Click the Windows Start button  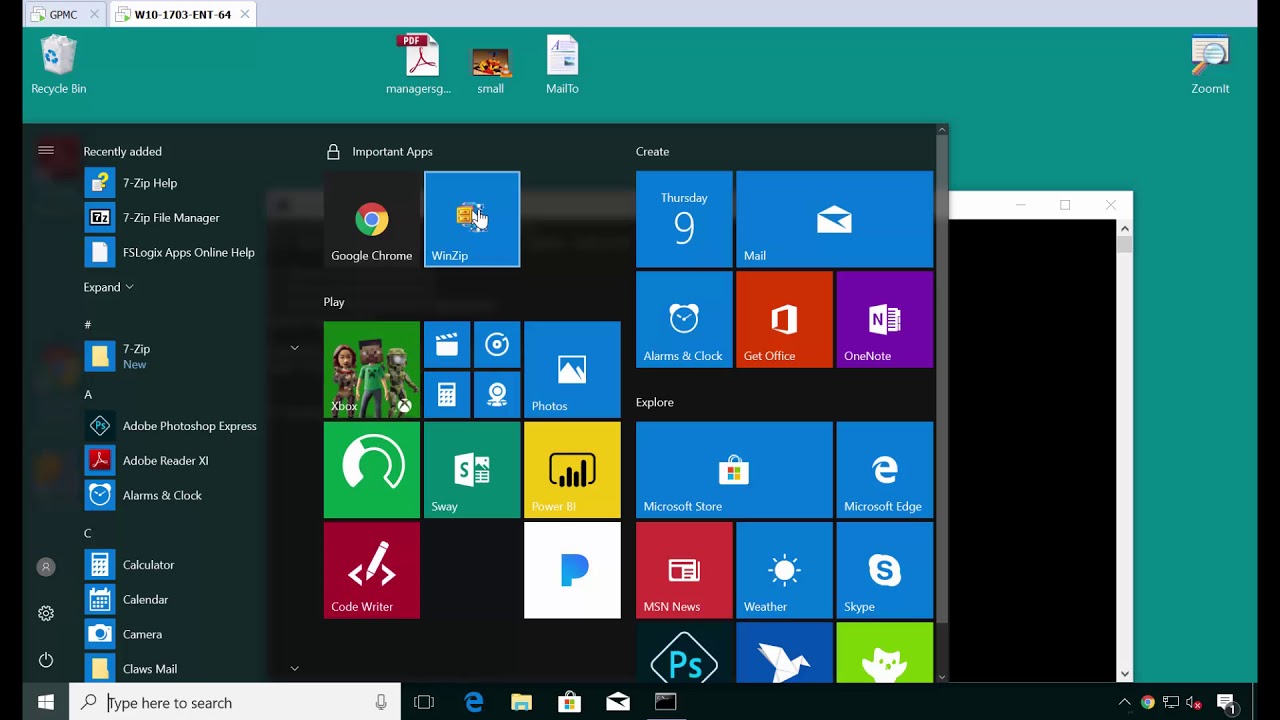(46, 703)
